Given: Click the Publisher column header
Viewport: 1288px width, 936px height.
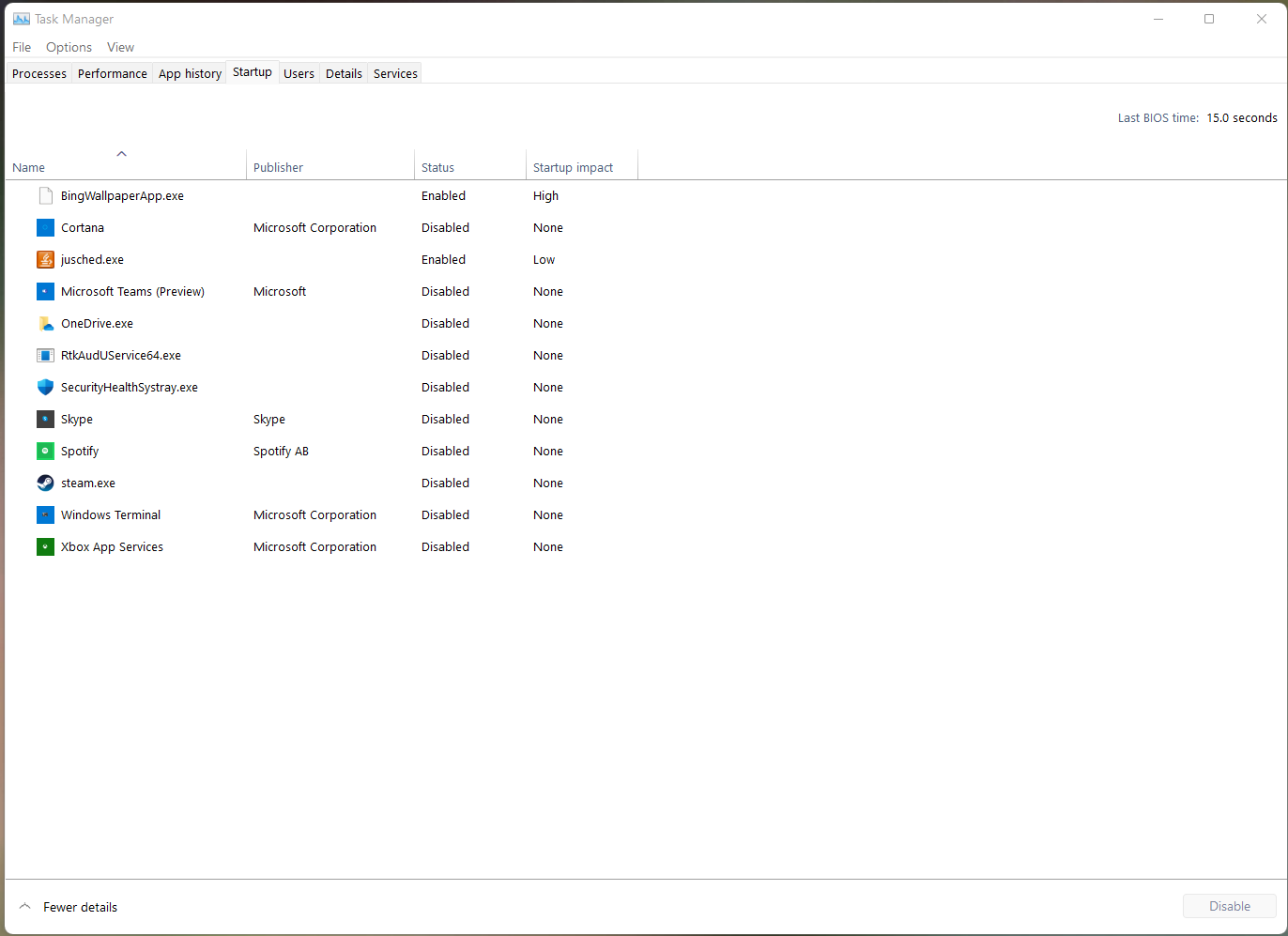Looking at the screenshot, I should coord(278,167).
